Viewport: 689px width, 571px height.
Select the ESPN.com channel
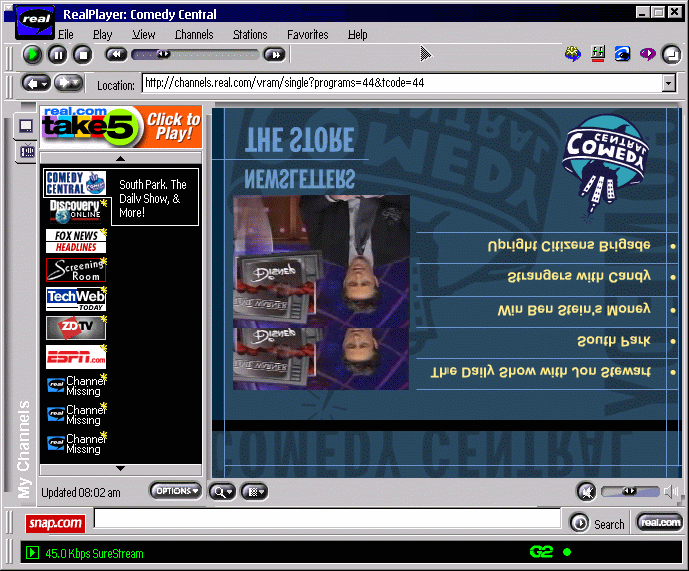tap(76, 357)
